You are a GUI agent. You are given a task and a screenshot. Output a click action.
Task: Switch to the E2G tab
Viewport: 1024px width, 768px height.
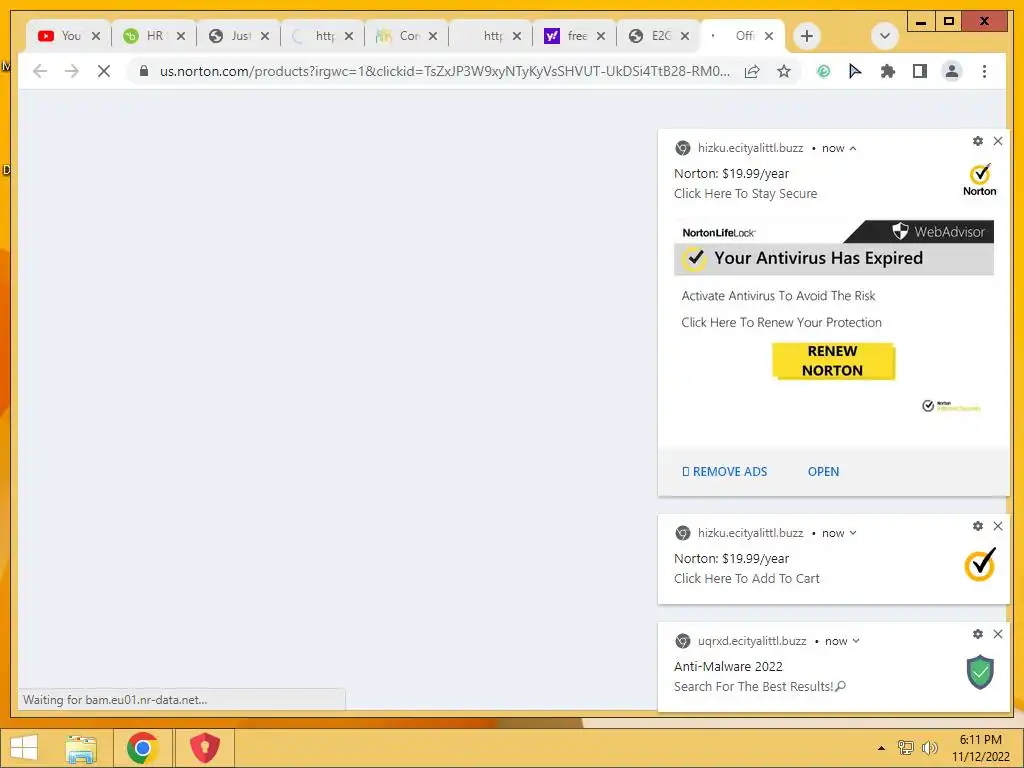[658, 36]
